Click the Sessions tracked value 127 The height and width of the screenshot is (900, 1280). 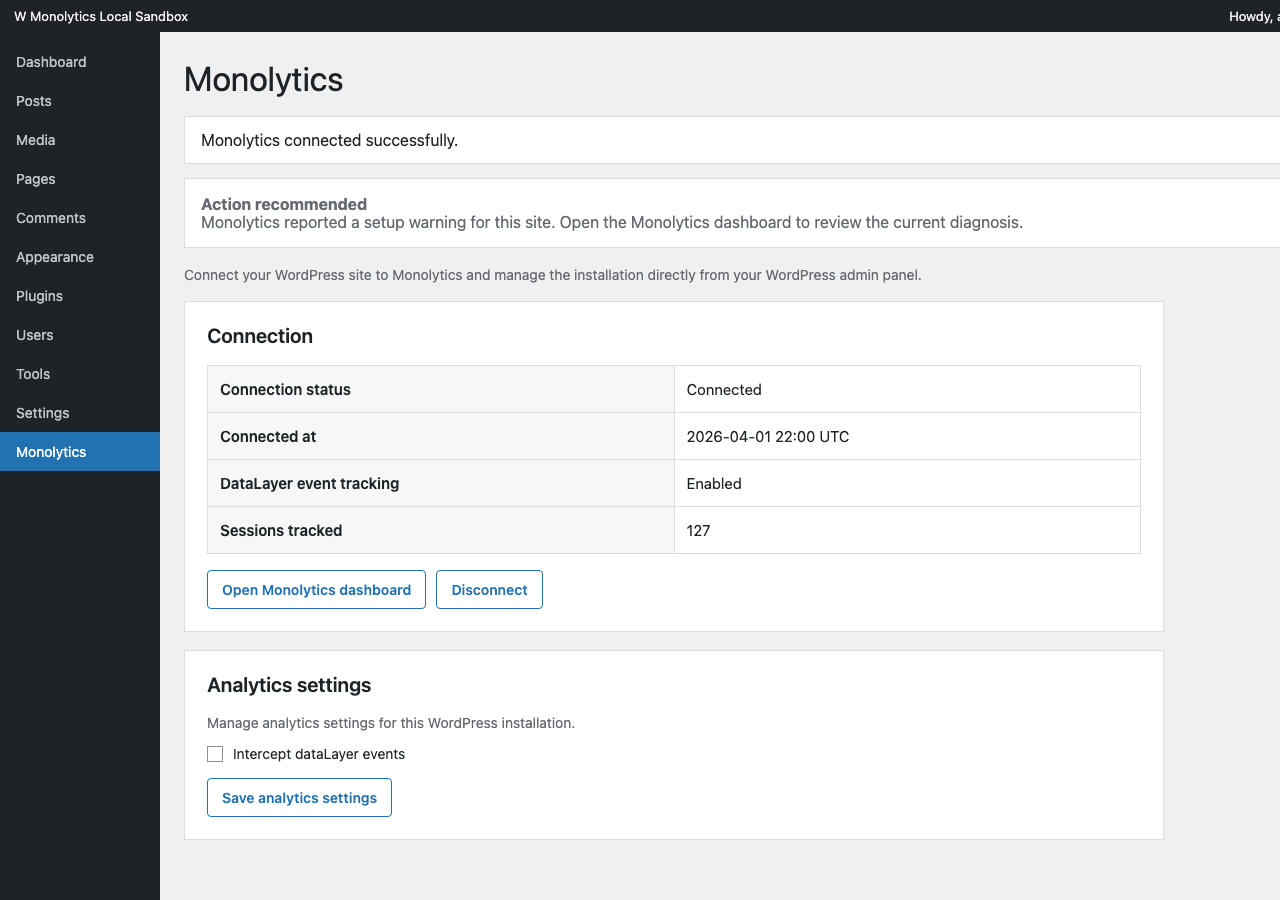pos(698,530)
